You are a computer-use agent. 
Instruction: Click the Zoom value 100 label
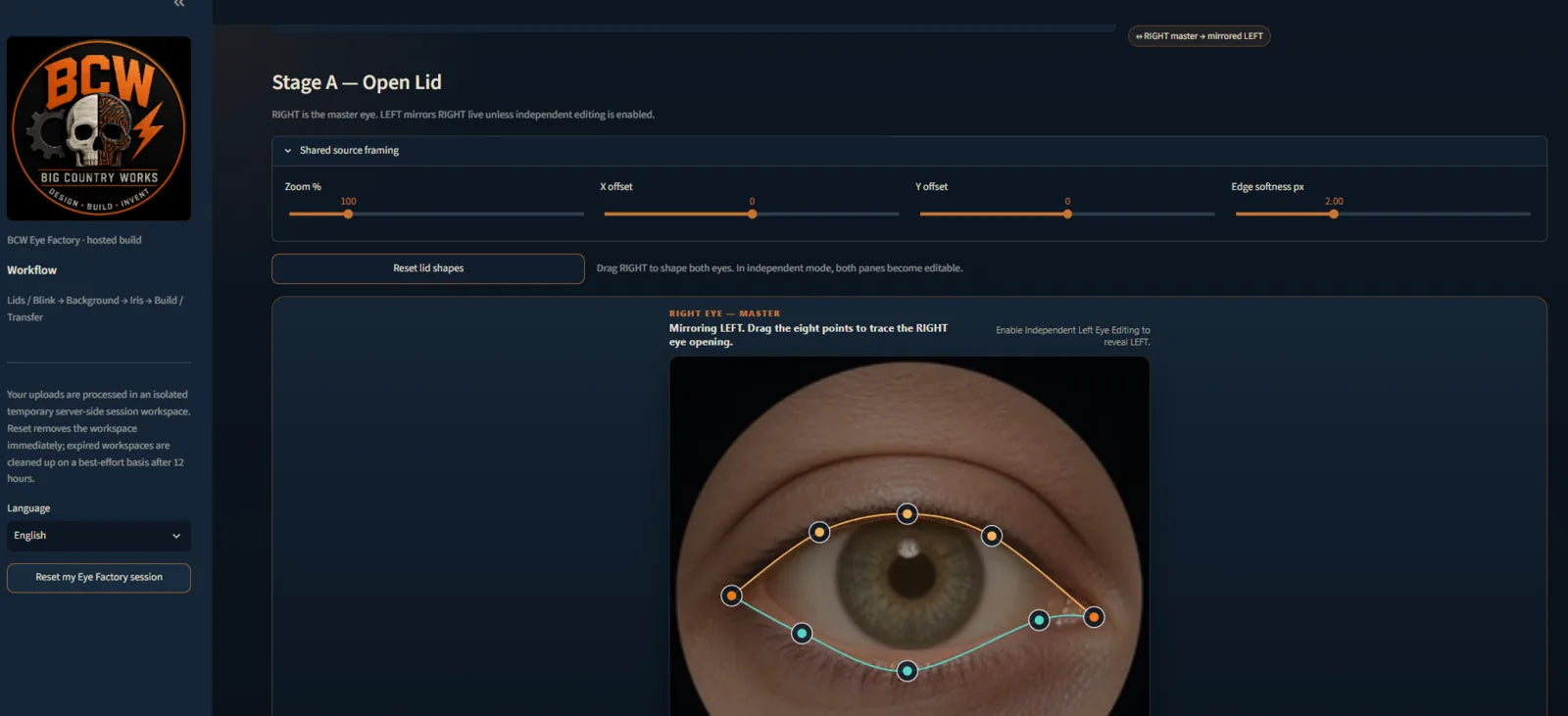click(x=348, y=201)
